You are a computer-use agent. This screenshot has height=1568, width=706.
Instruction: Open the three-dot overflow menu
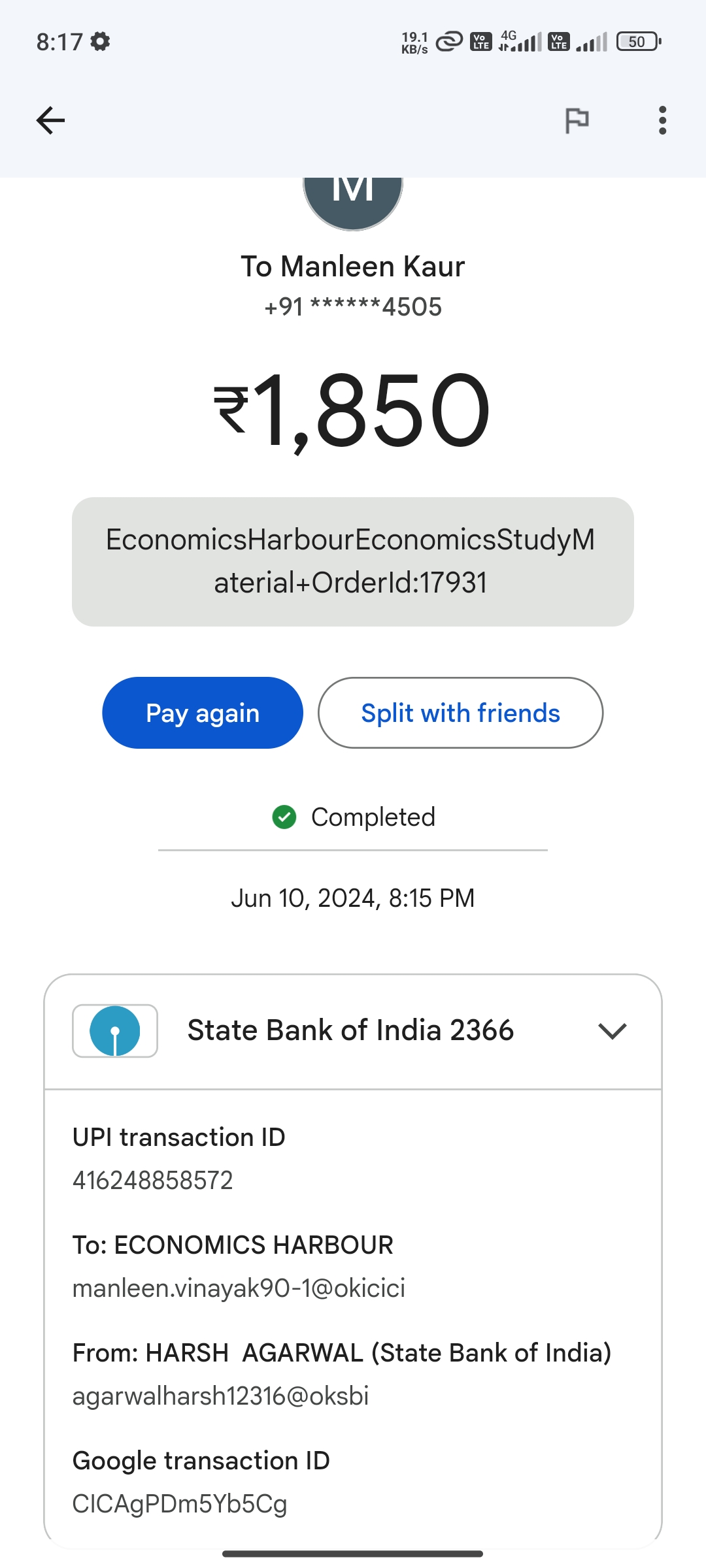(x=662, y=121)
